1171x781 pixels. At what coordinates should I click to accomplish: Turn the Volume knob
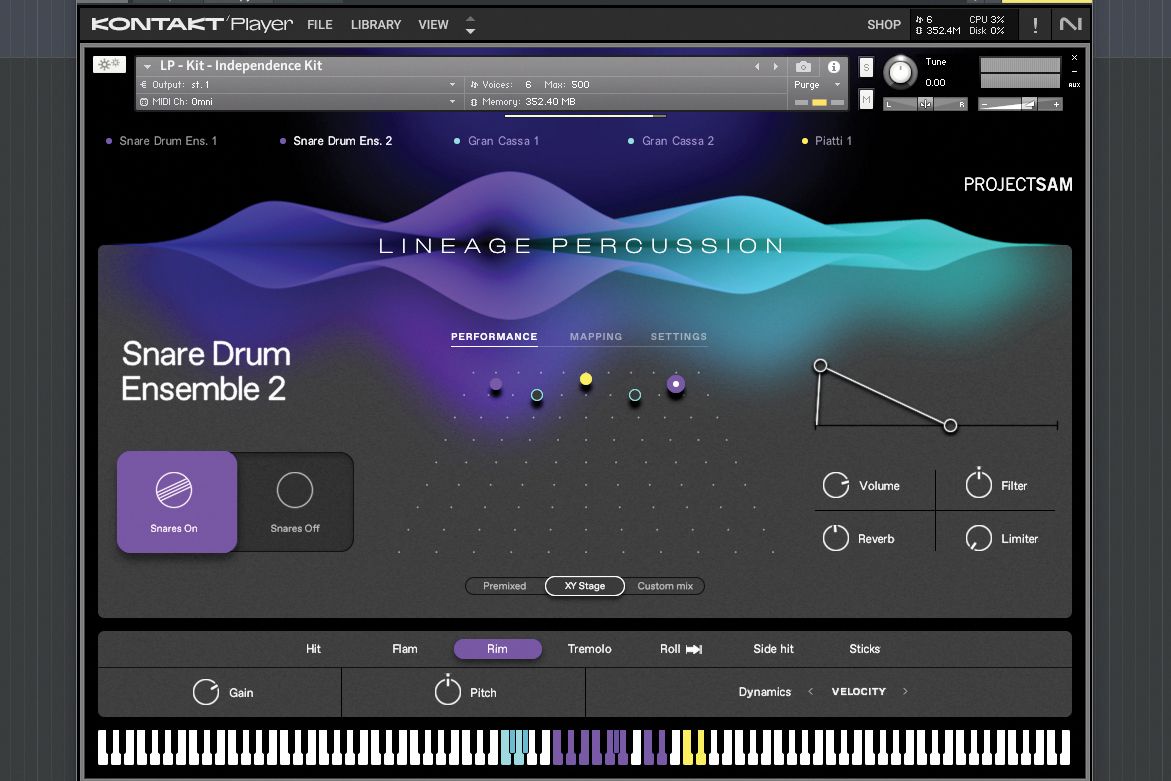[837, 485]
